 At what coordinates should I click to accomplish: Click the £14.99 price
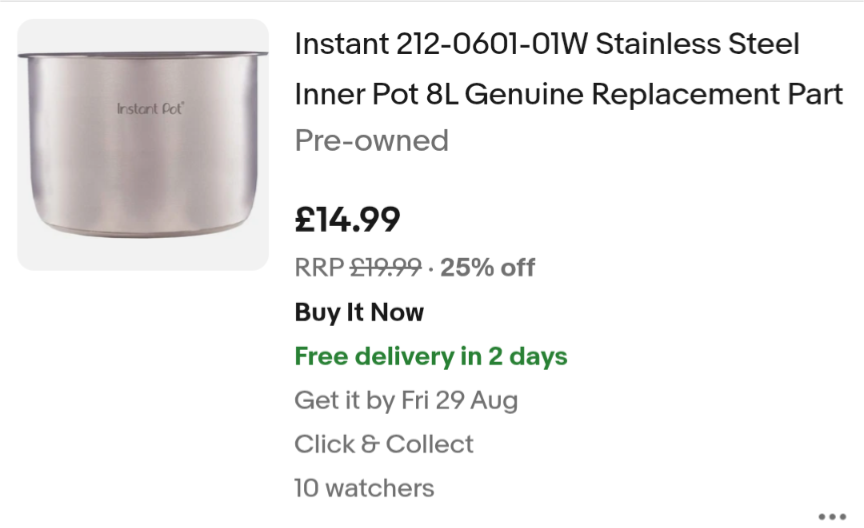coord(347,219)
